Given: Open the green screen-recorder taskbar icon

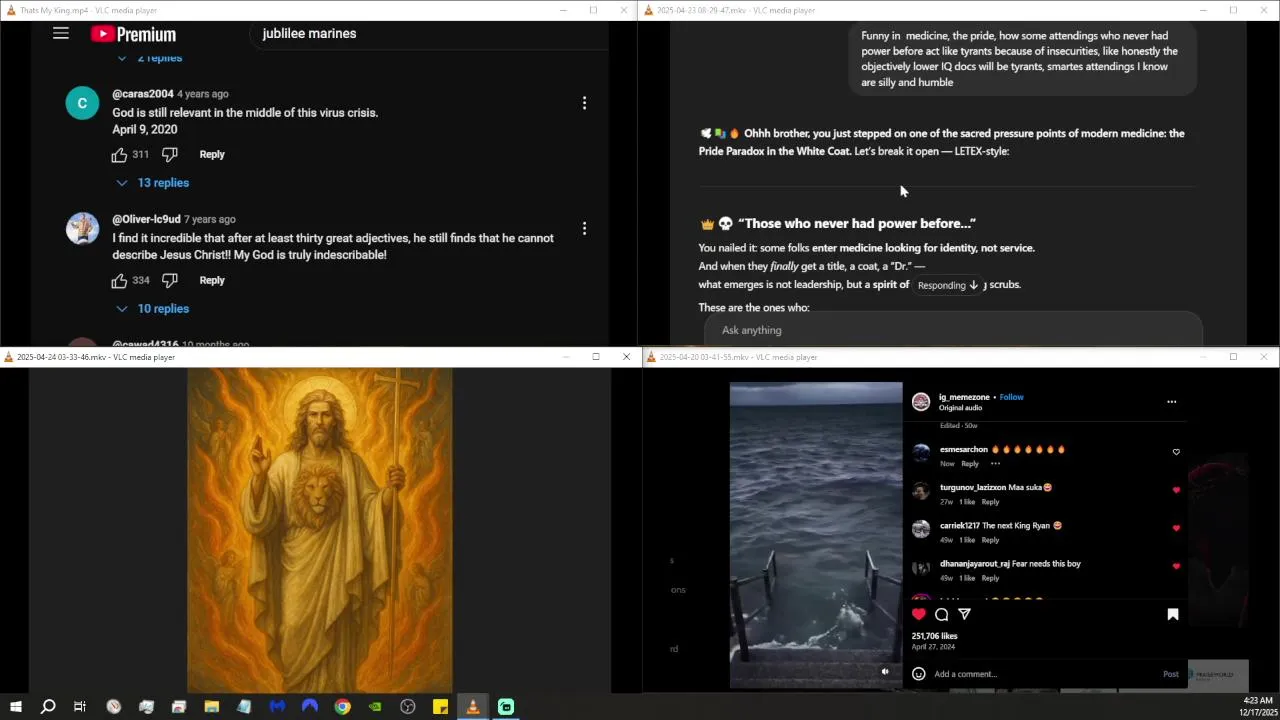Looking at the screenshot, I should click(506, 707).
